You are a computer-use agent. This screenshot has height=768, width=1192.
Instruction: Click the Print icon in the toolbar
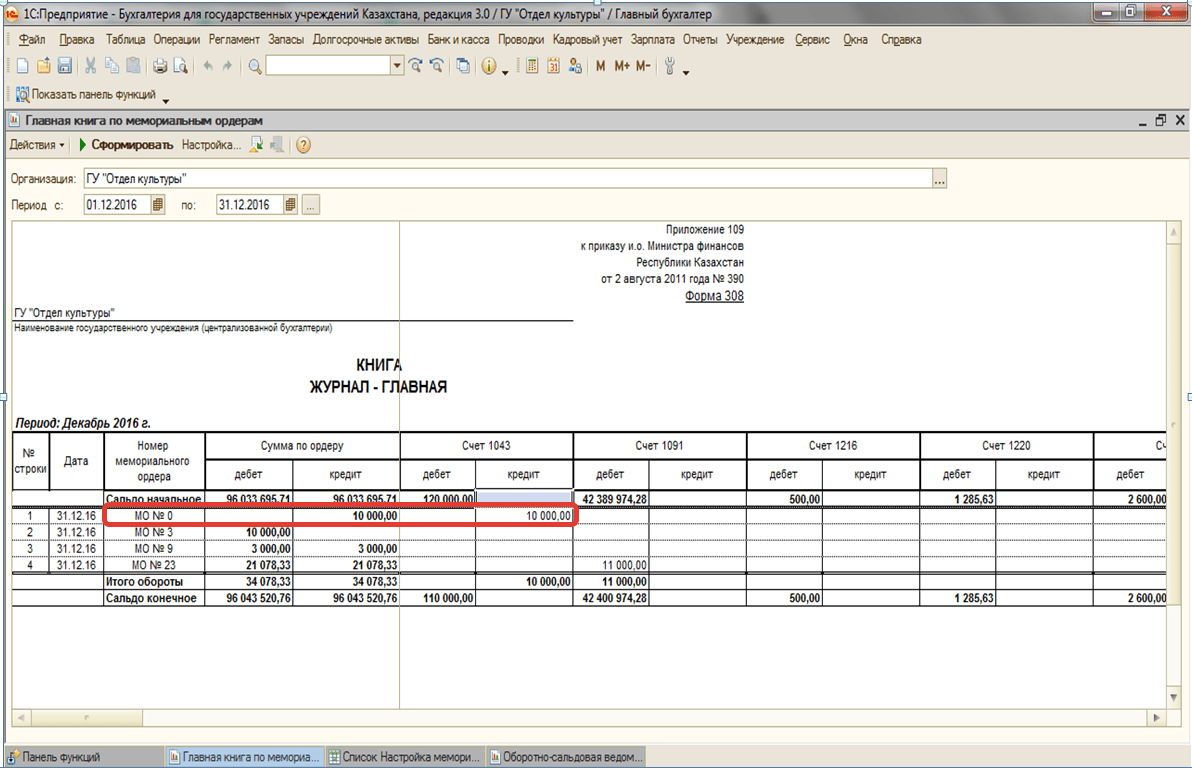point(160,67)
